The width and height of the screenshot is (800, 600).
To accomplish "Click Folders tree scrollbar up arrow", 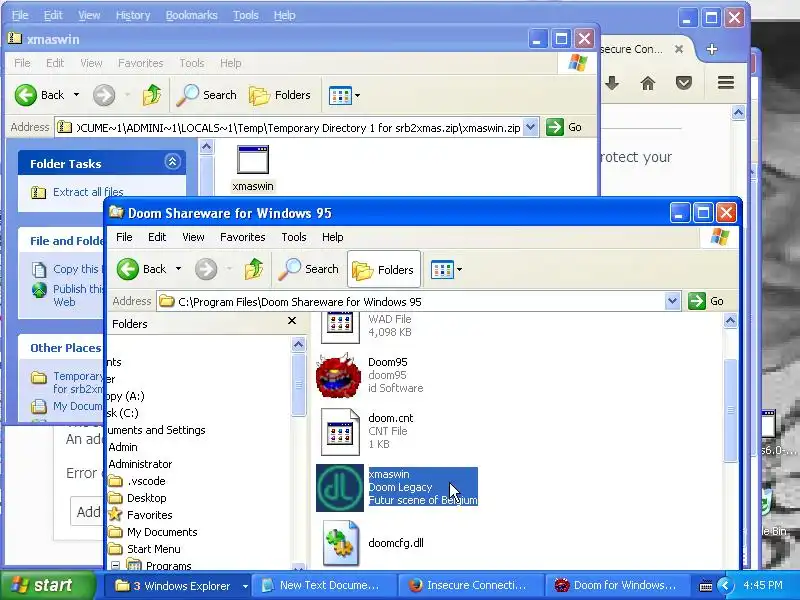I will [299, 344].
